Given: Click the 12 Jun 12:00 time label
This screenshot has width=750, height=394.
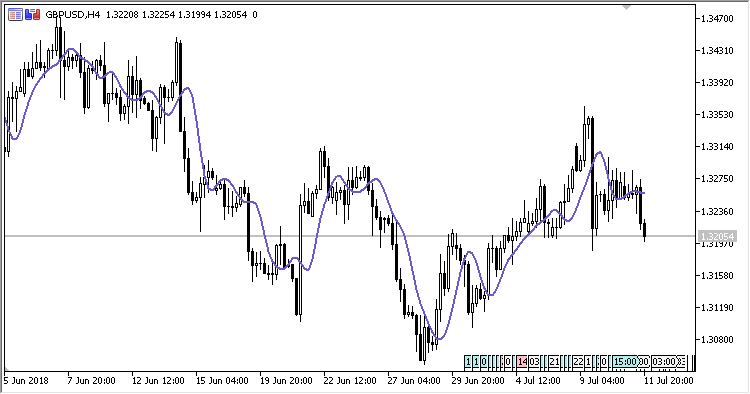Looking at the screenshot, I should 158,381.
